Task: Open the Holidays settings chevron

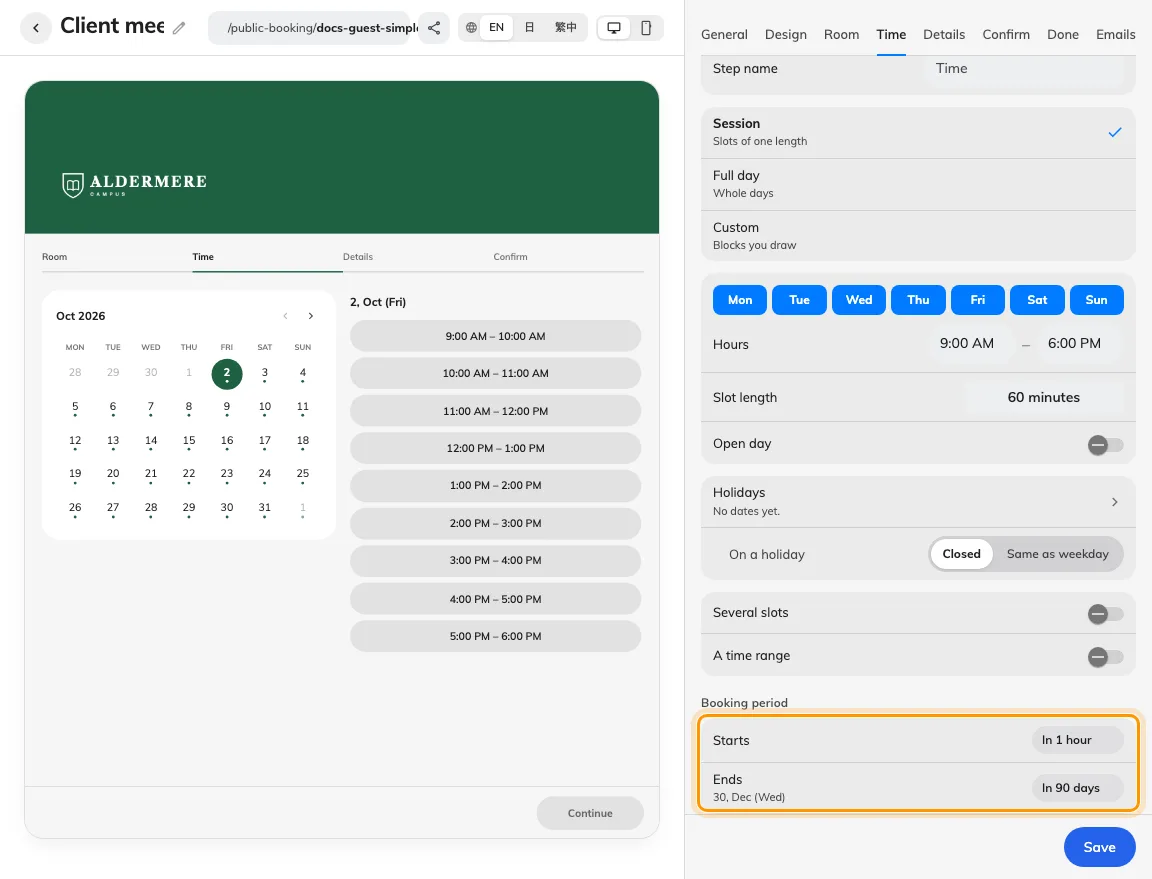Action: coord(1115,502)
